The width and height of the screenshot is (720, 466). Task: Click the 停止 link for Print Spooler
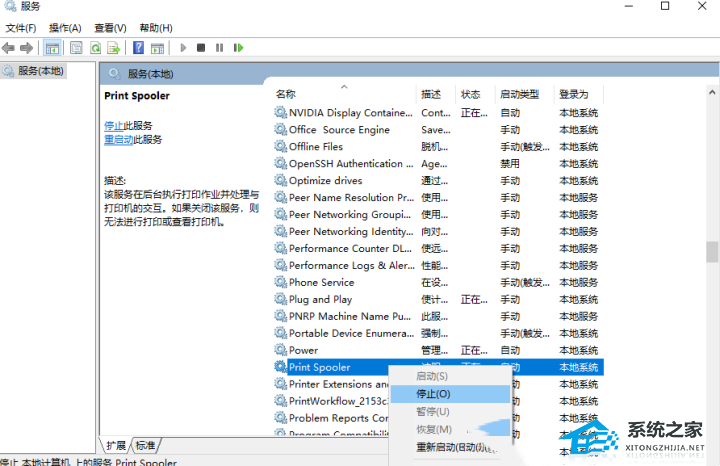point(114,125)
